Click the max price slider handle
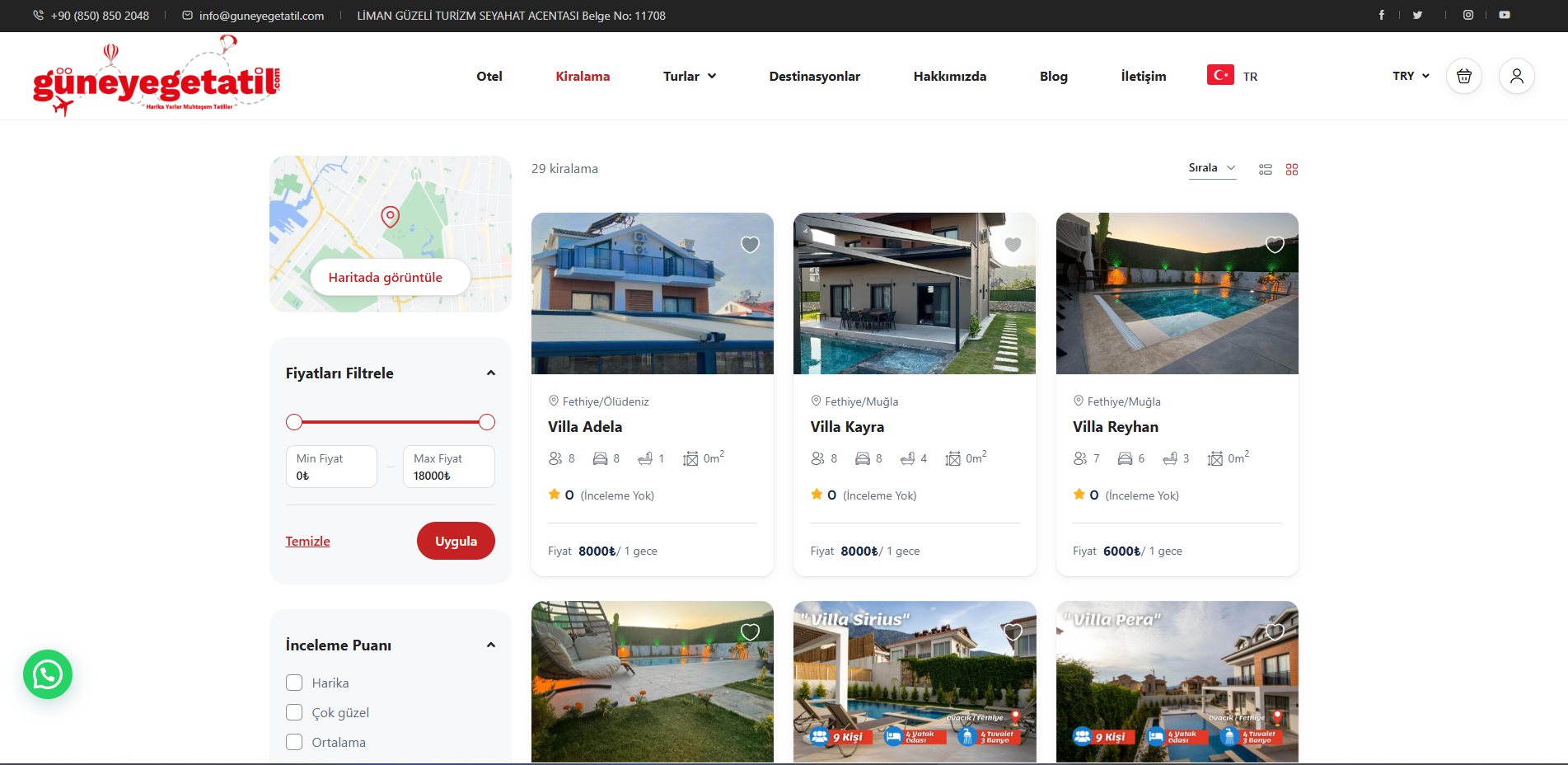1568x765 pixels. click(487, 422)
